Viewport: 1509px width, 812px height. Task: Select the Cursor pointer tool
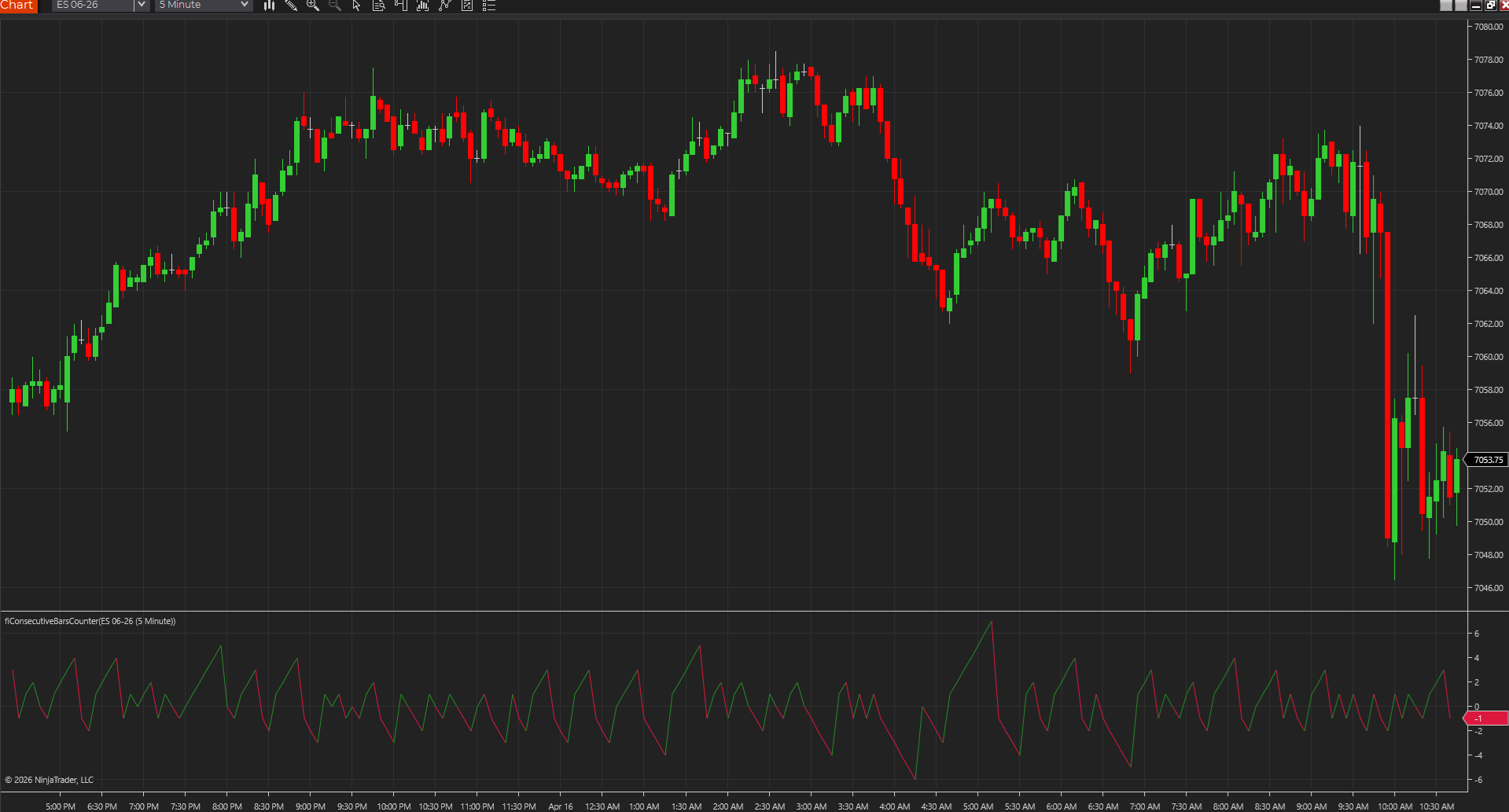(355, 6)
